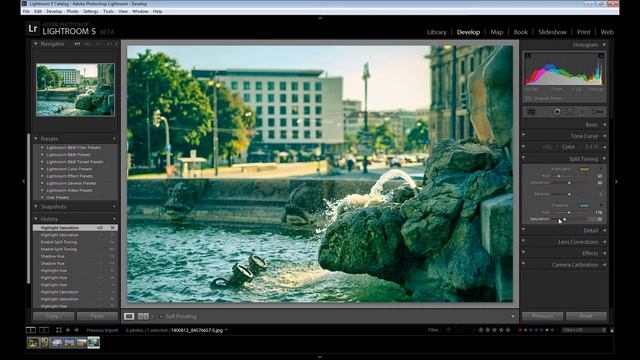Go forward with the right arrow icon
640x360 pixels.
click(76, 330)
